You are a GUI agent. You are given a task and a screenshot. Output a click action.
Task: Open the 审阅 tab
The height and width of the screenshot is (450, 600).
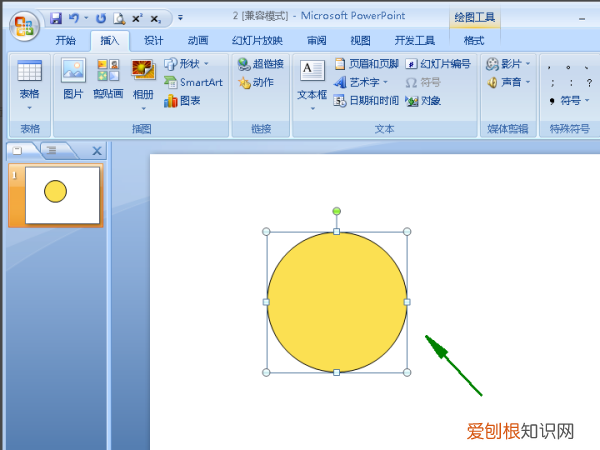(x=317, y=40)
